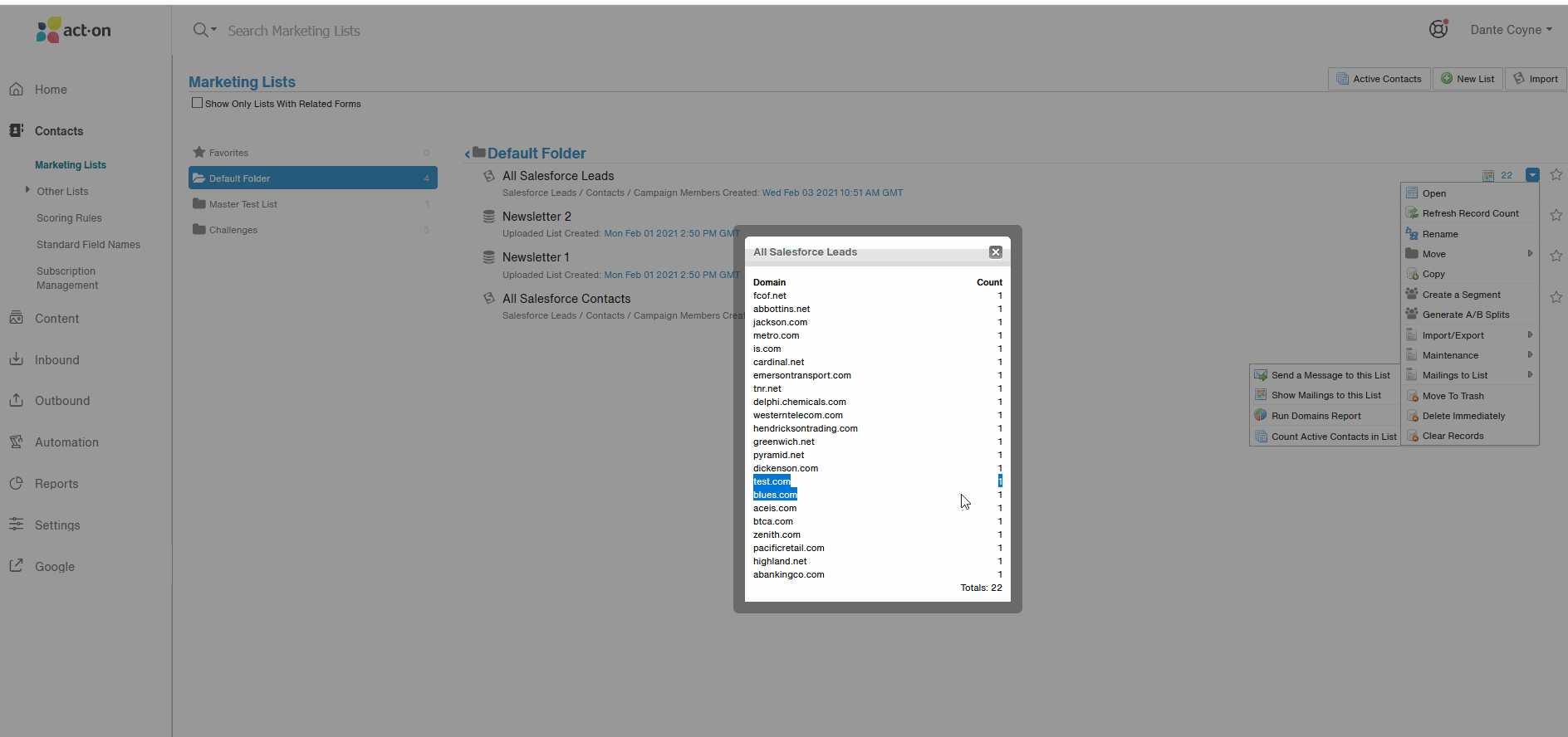The height and width of the screenshot is (737, 1568).
Task: Click the Import button
Action: point(1536,79)
